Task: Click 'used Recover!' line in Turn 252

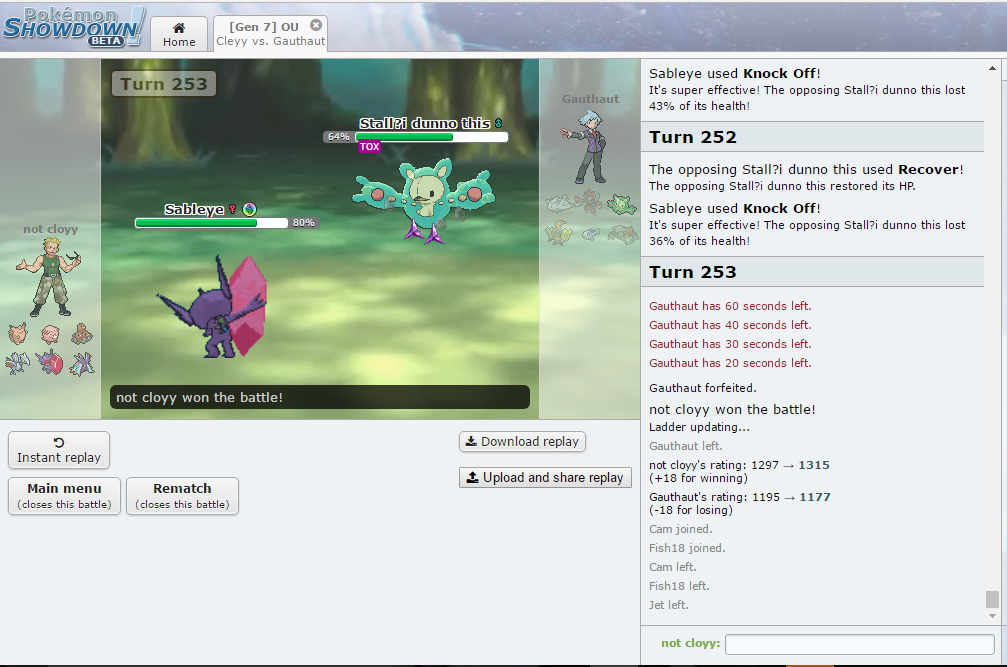Action: [806, 169]
